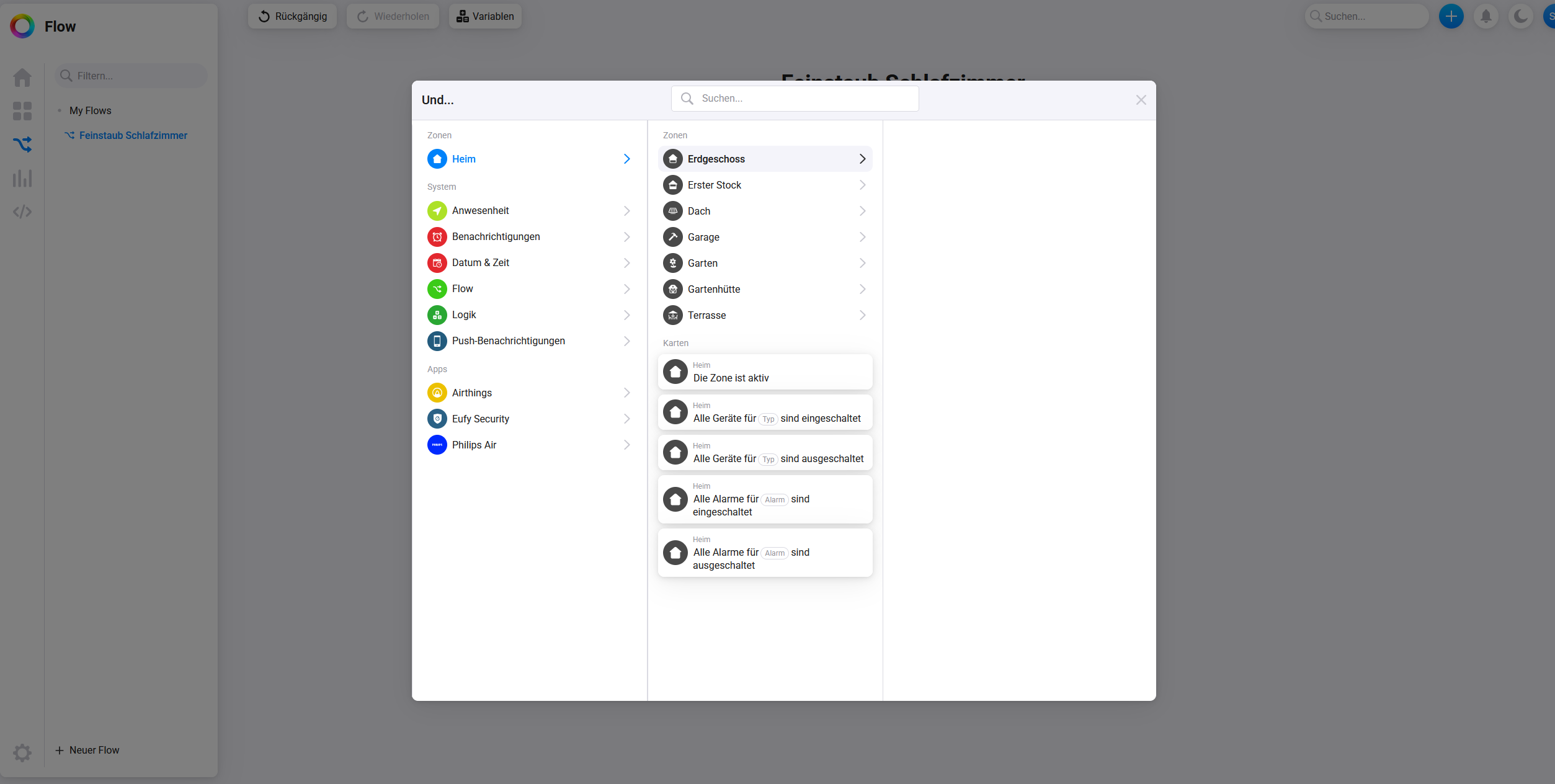Image resolution: width=1555 pixels, height=784 pixels.
Task: Toggle dark mode moon icon
Action: (1520, 16)
